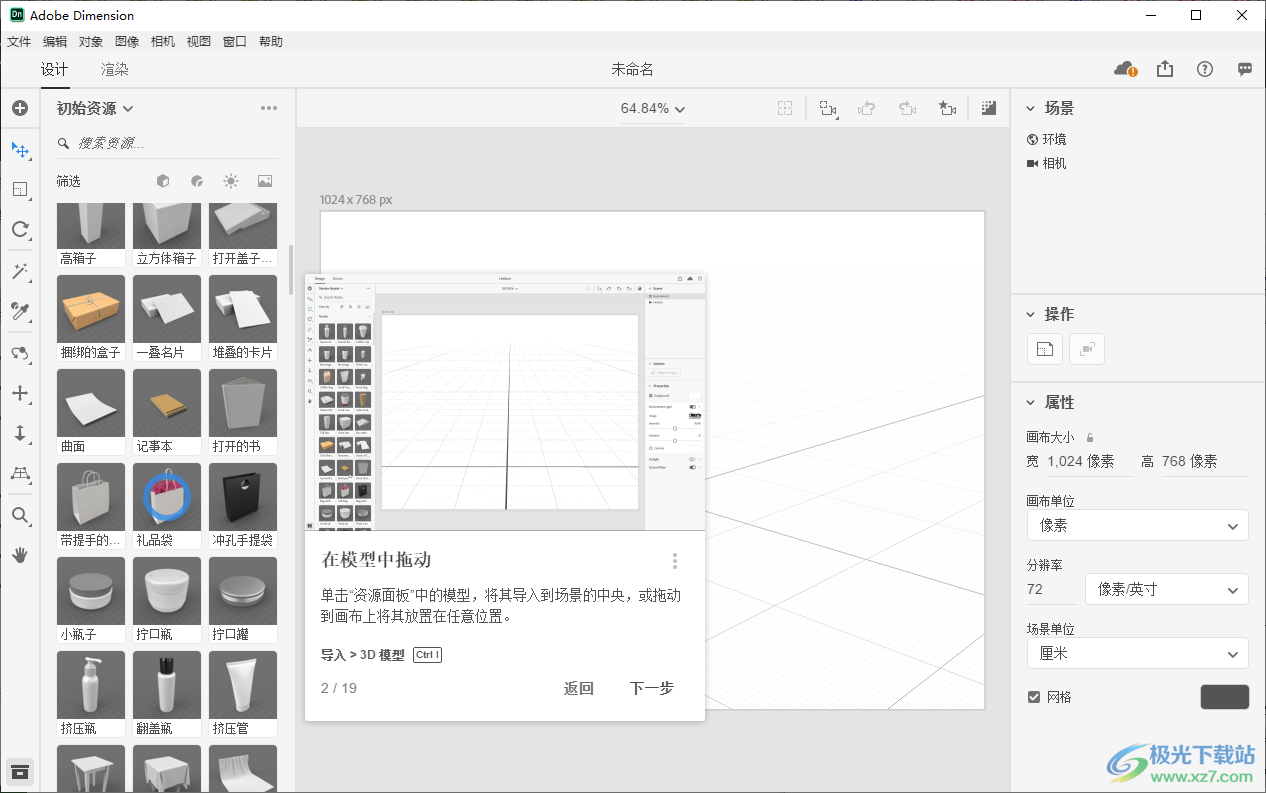1266x793 pixels.
Task: Toggle the 网格 grid checkbox
Action: click(1034, 697)
